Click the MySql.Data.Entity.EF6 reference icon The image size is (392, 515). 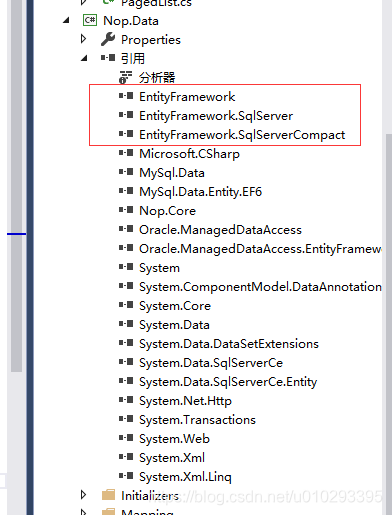pos(126,191)
